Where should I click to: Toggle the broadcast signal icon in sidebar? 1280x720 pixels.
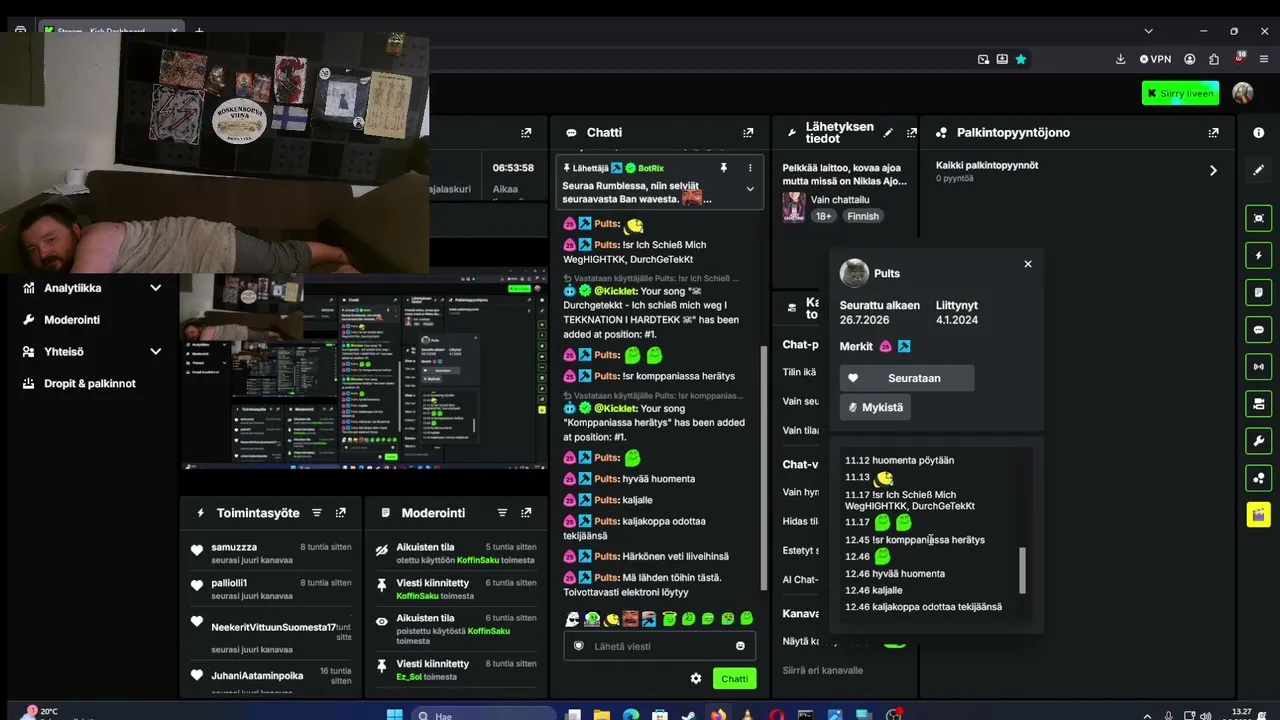coord(1258,366)
